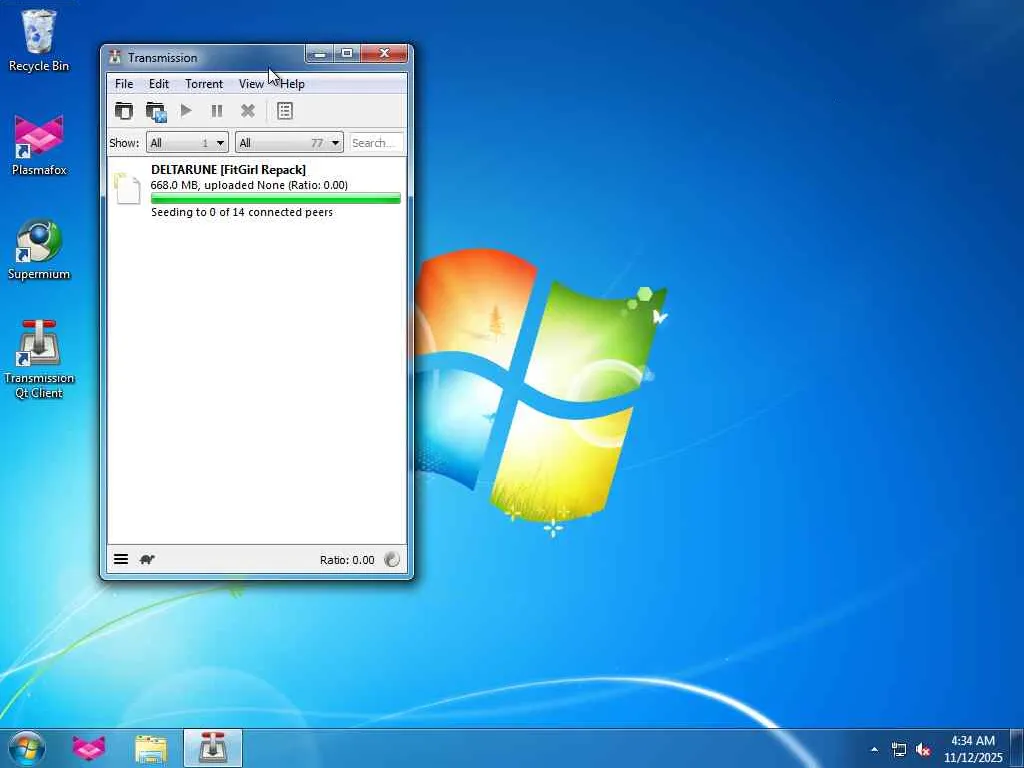Select the Plasmafox desktop shortcut
Image resolution: width=1024 pixels, height=768 pixels.
[39, 145]
